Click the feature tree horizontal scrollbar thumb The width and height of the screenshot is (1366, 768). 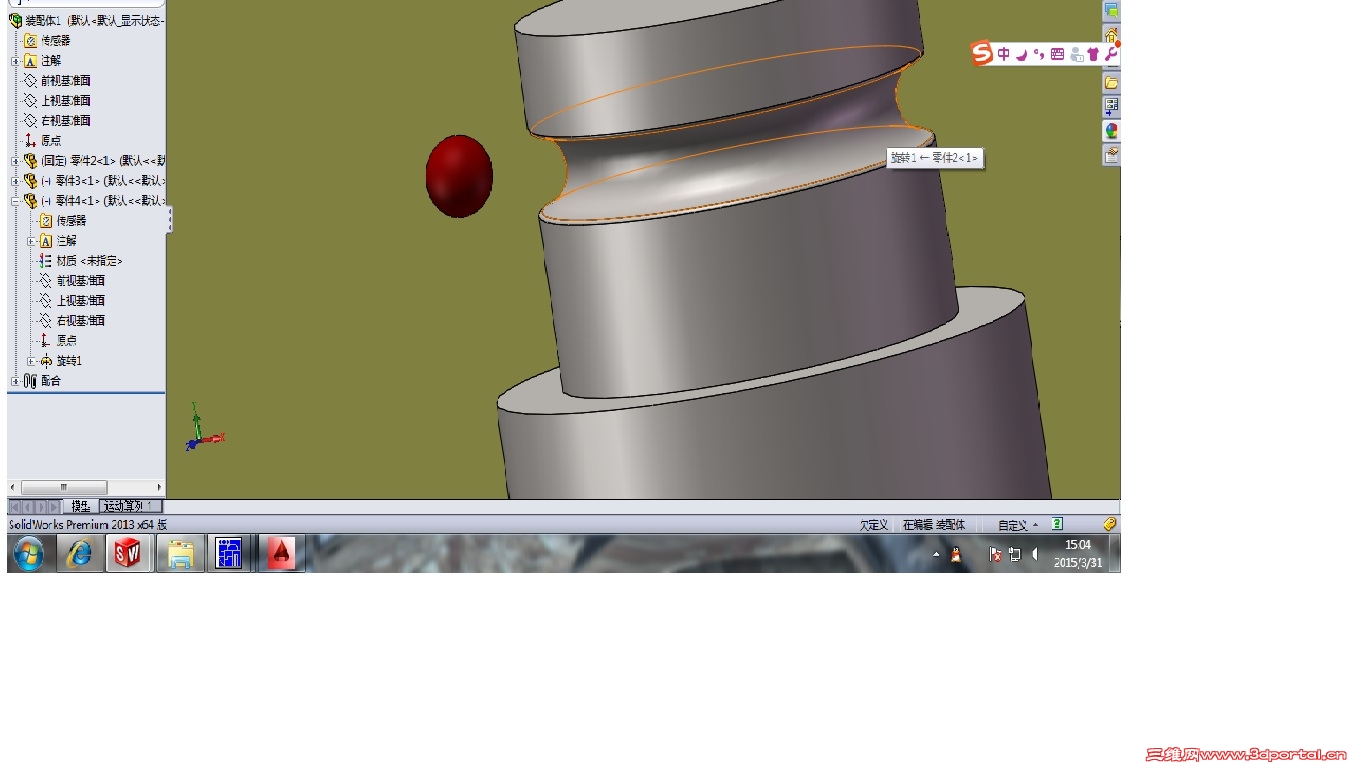[63, 487]
